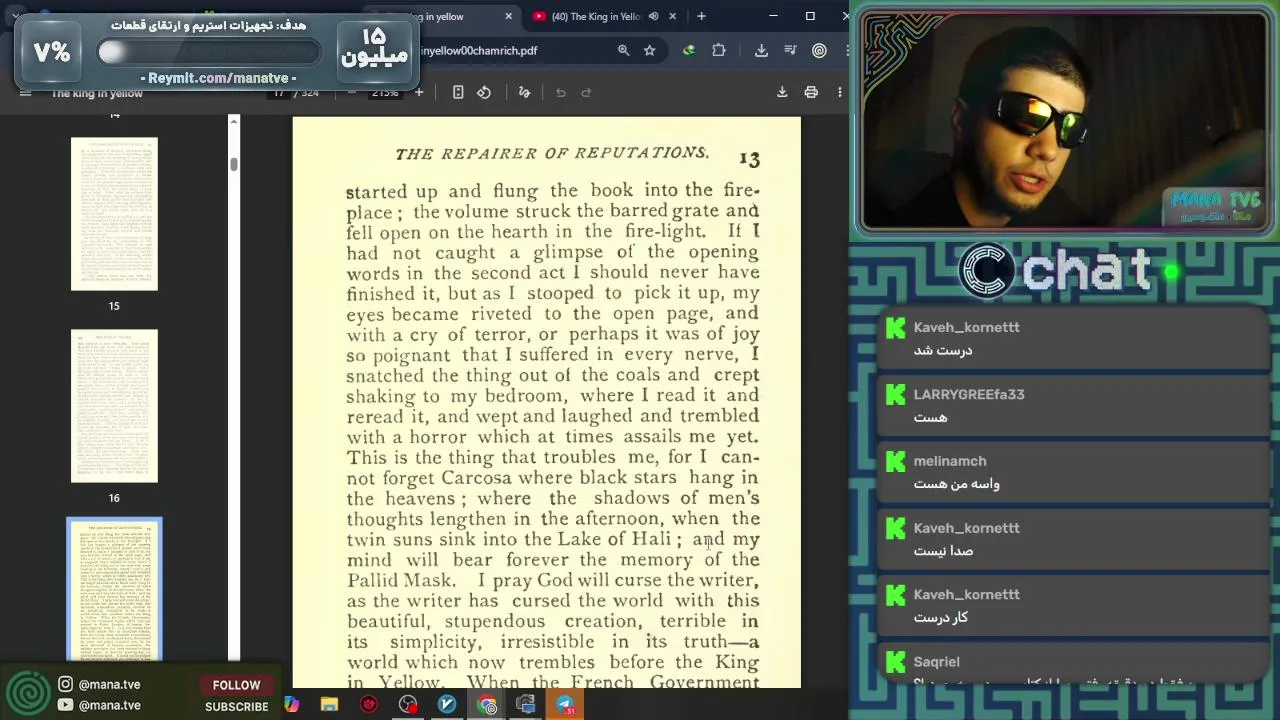Print the PDF document

click(811, 92)
